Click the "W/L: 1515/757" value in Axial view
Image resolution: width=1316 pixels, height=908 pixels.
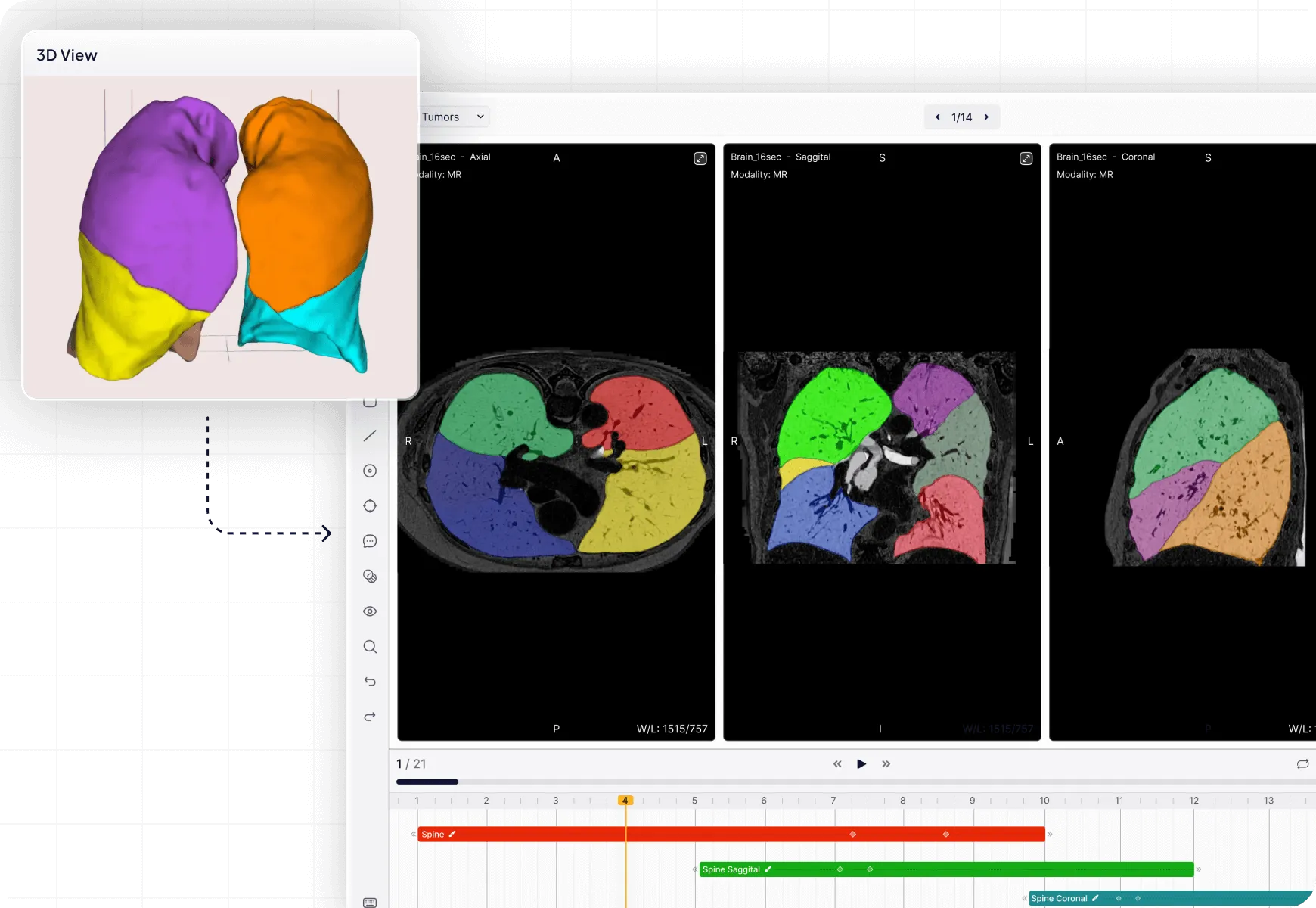[672, 729]
